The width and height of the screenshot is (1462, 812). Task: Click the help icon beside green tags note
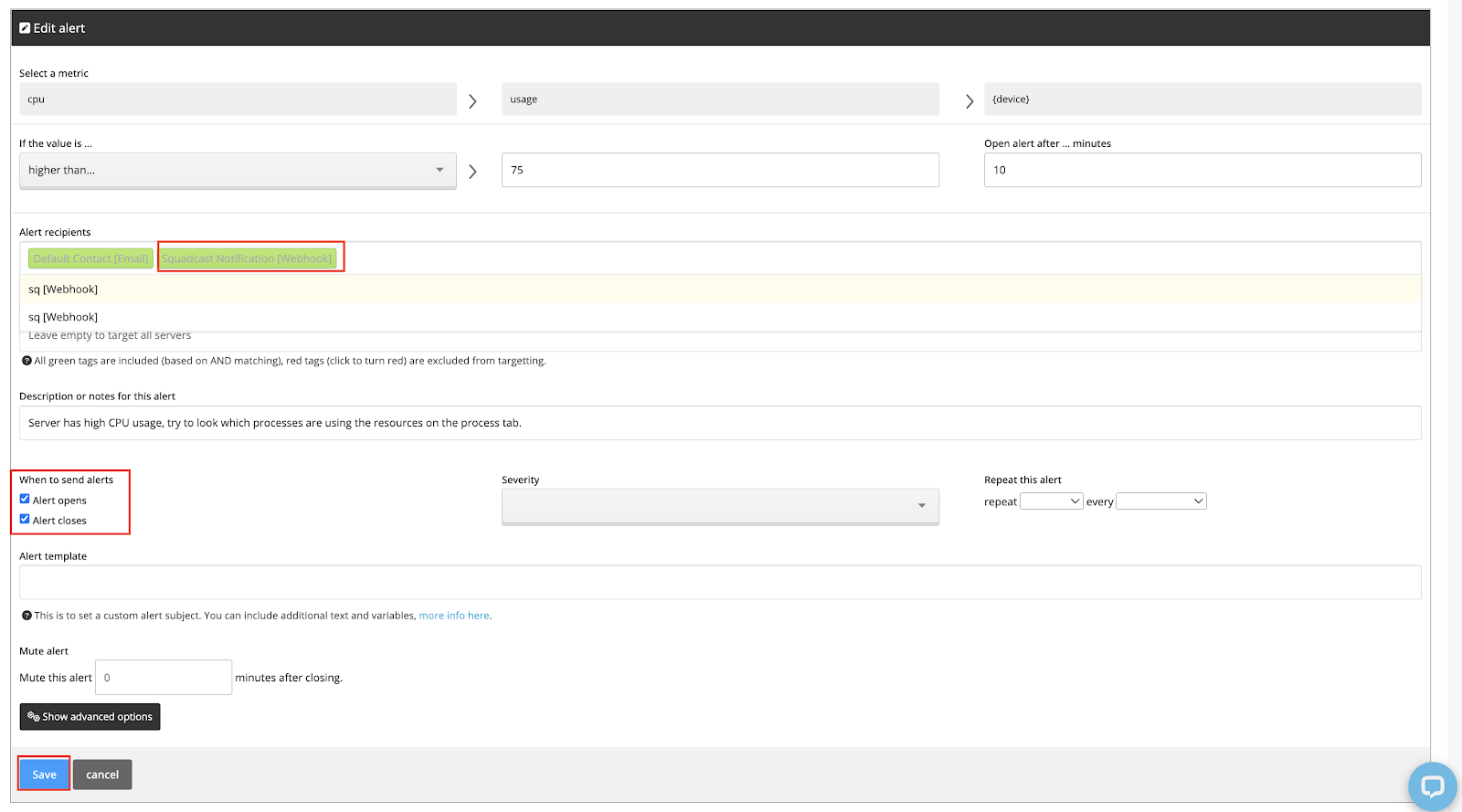coord(26,361)
